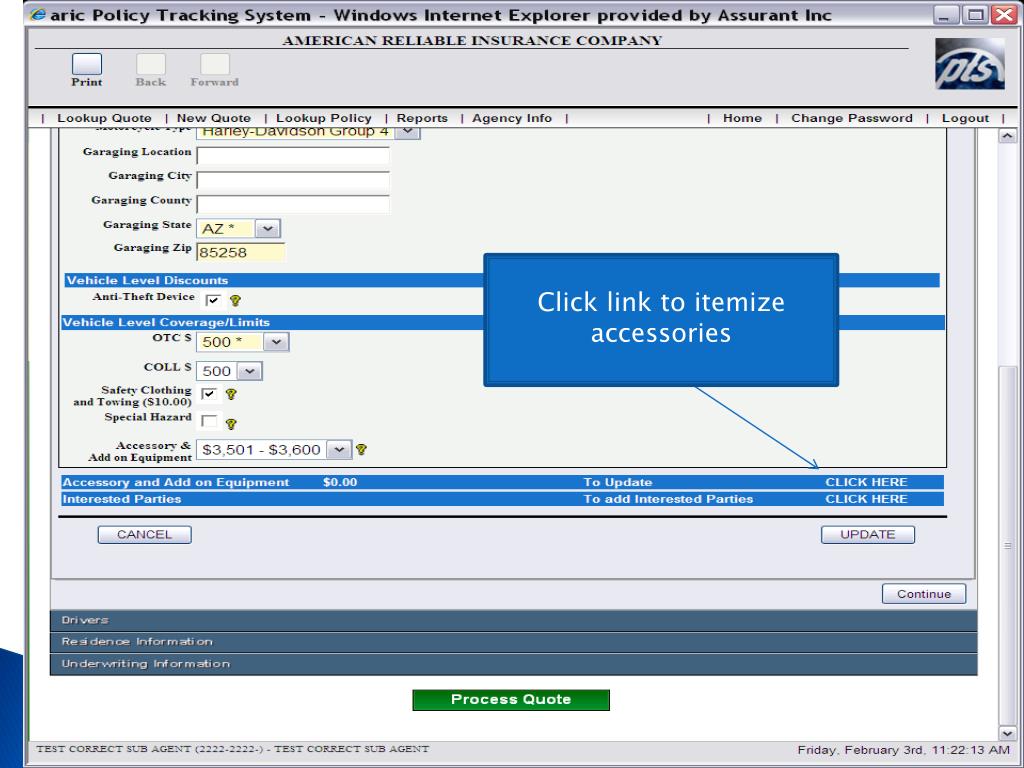
Task: Click Internet Explorer icon in title bar
Action: [38, 14]
